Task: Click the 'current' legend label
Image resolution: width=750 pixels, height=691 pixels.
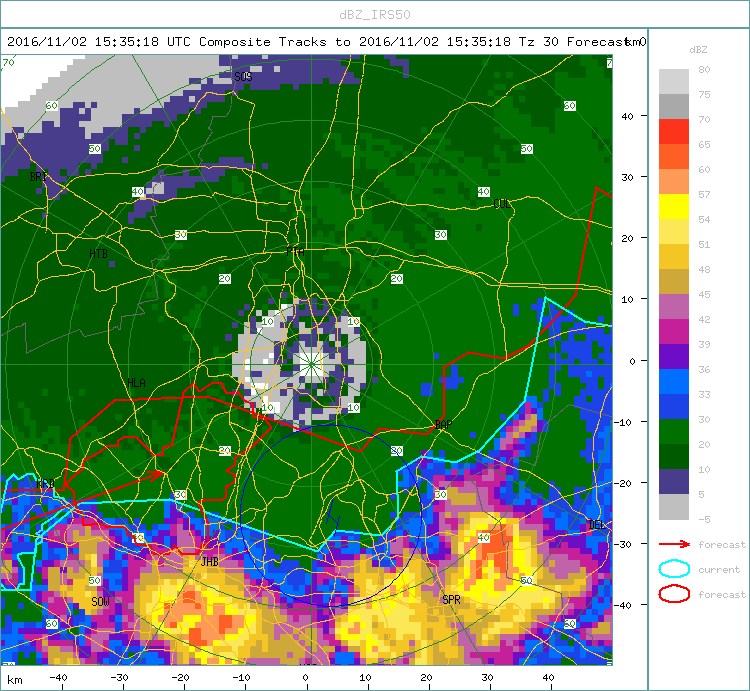Action: 719,570
